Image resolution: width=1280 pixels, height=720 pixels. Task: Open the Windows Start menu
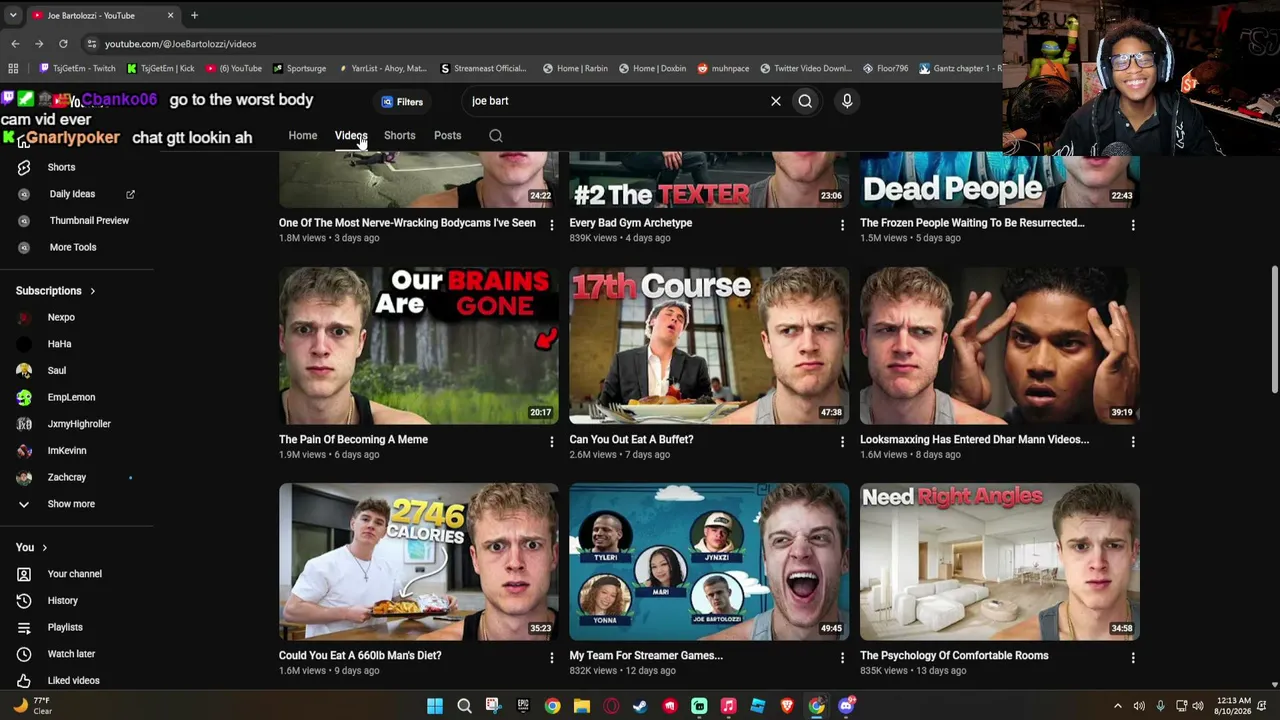point(435,706)
